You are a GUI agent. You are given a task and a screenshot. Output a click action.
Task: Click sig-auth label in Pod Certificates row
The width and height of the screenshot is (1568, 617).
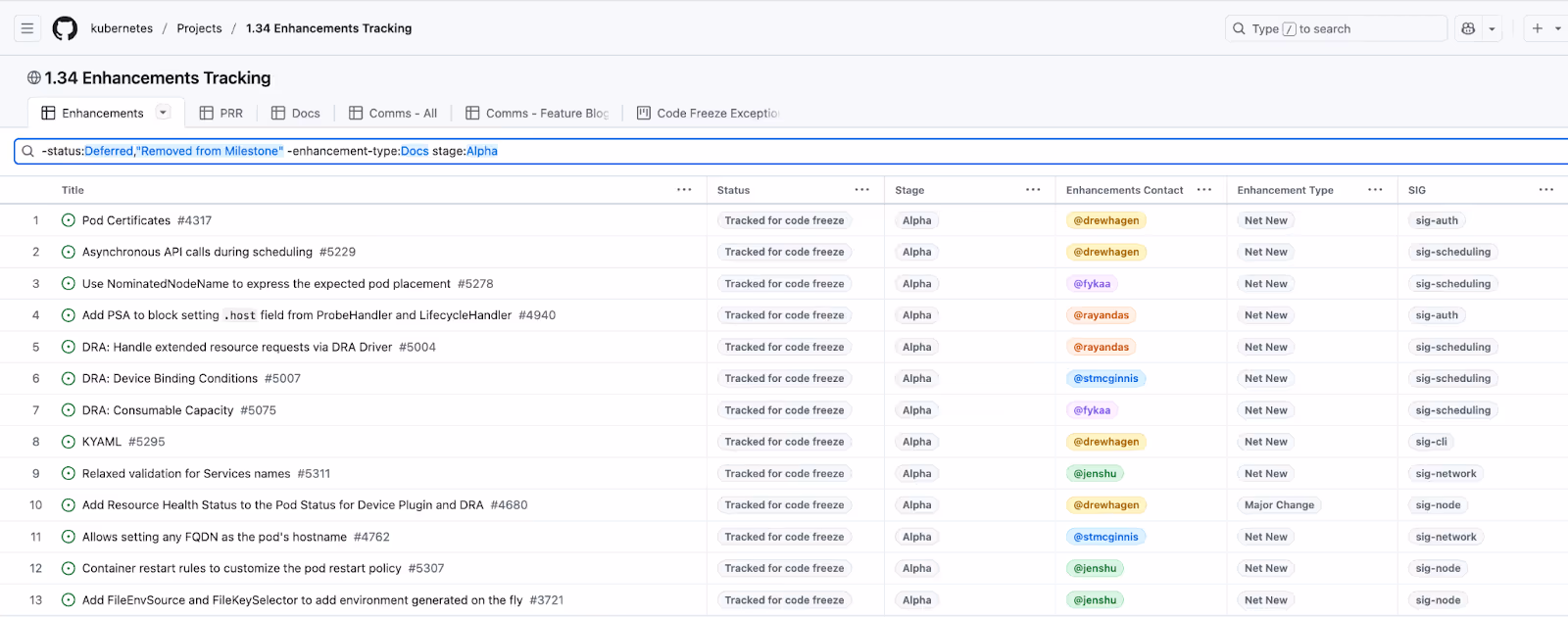pos(1437,220)
